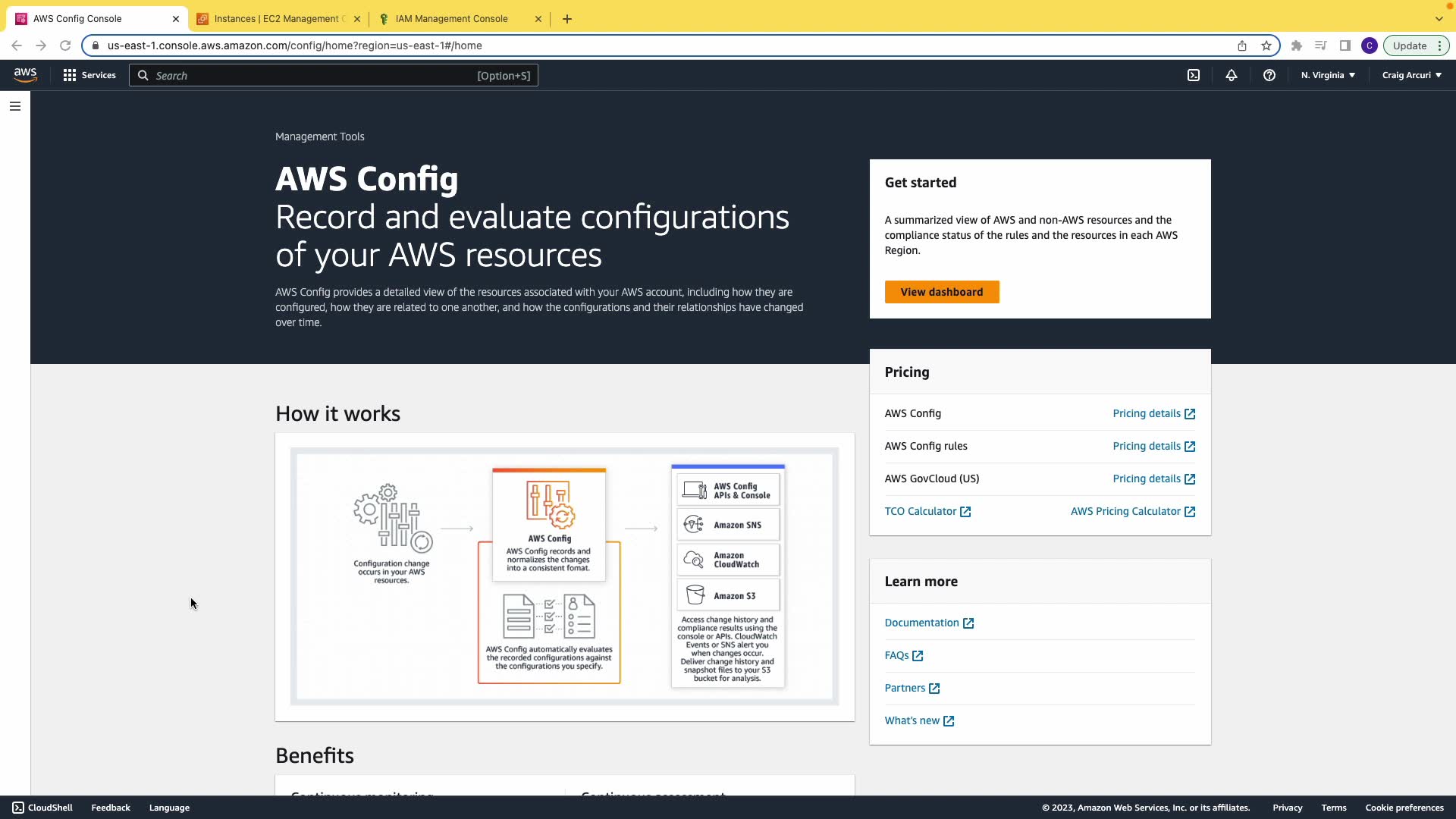Expand the browser tab search chevron
This screenshot has width=1456, height=819.
[x=1439, y=19]
